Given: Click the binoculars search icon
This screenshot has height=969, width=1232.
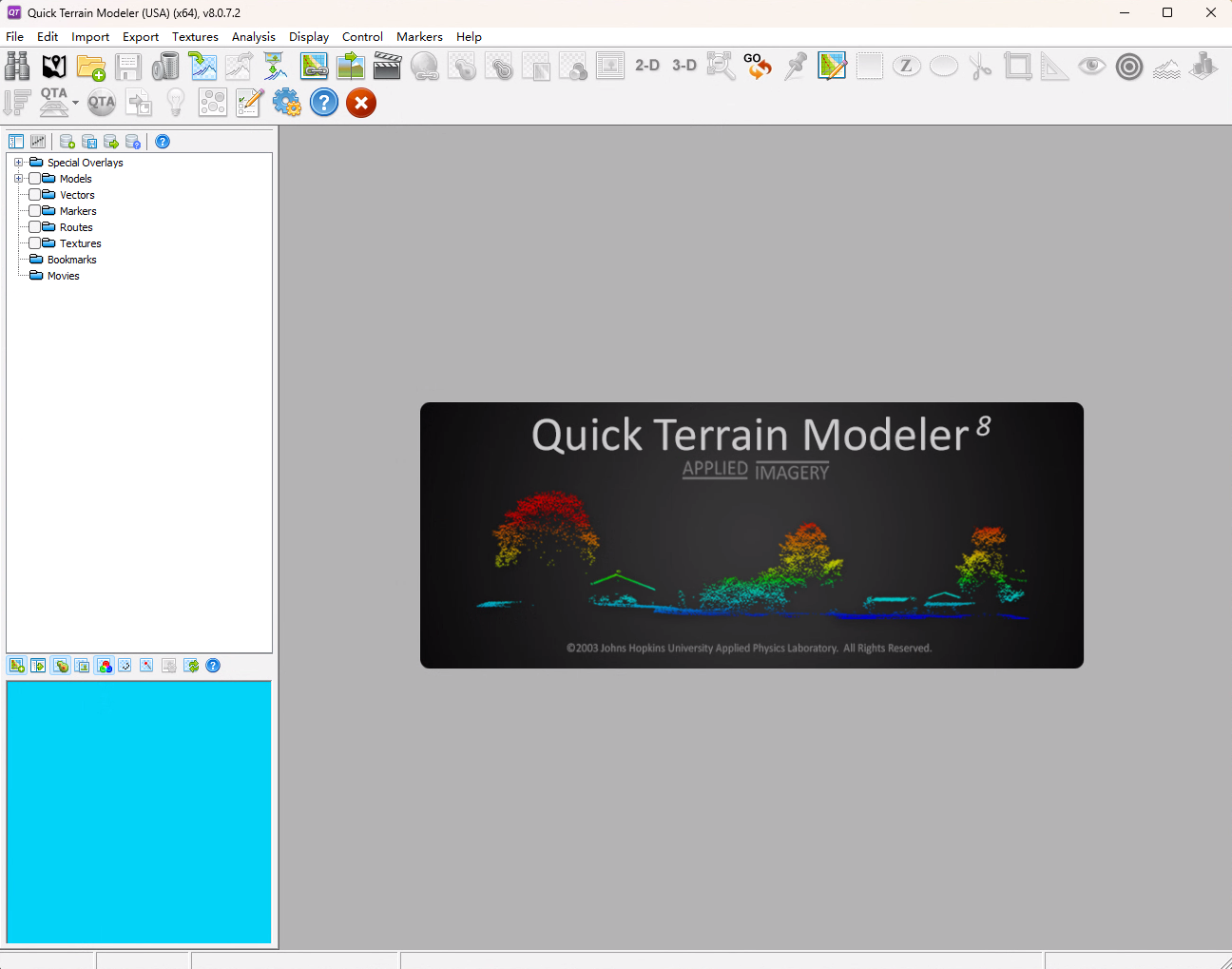Looking at the screenshot, I should click(x=17, y=66).
